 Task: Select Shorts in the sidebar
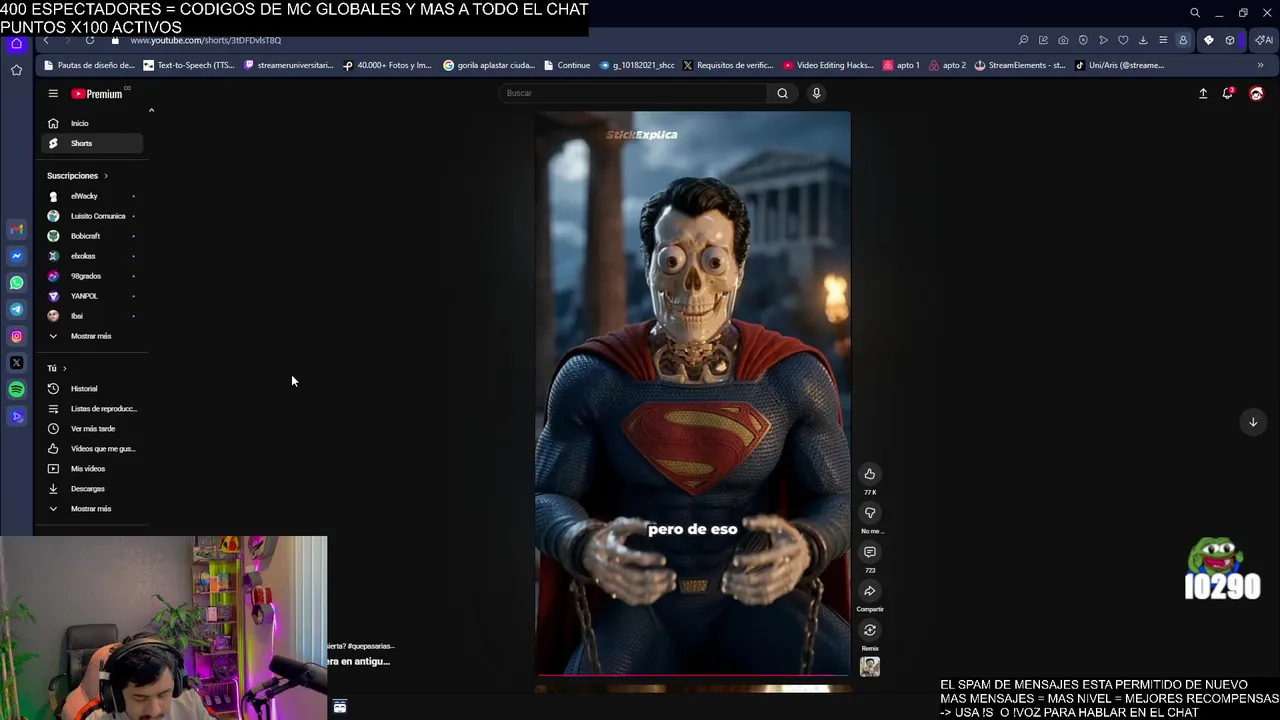92,143
